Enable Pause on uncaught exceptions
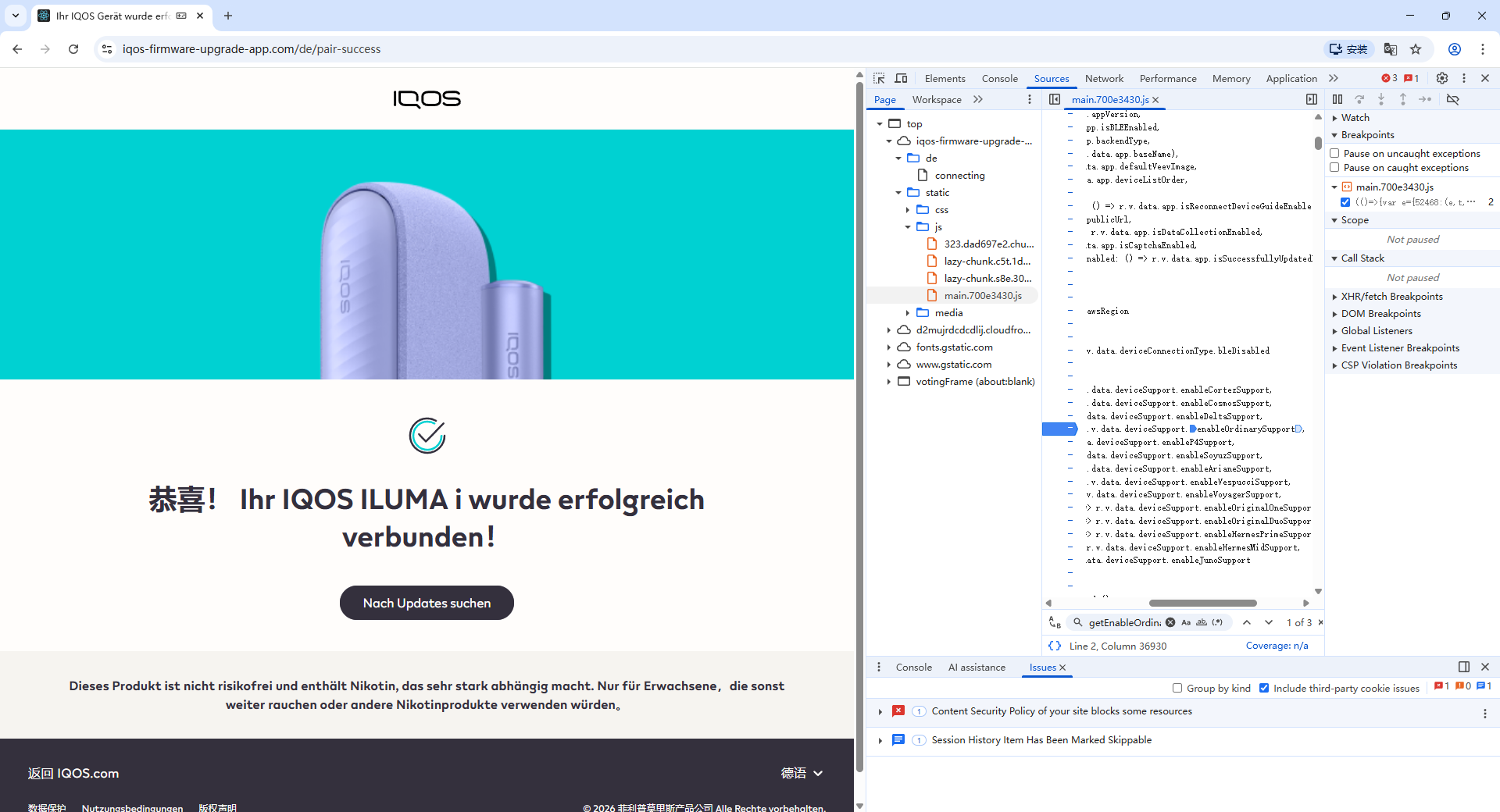This screenshot has width=1500, height=812. click(x=1335, y=154)
